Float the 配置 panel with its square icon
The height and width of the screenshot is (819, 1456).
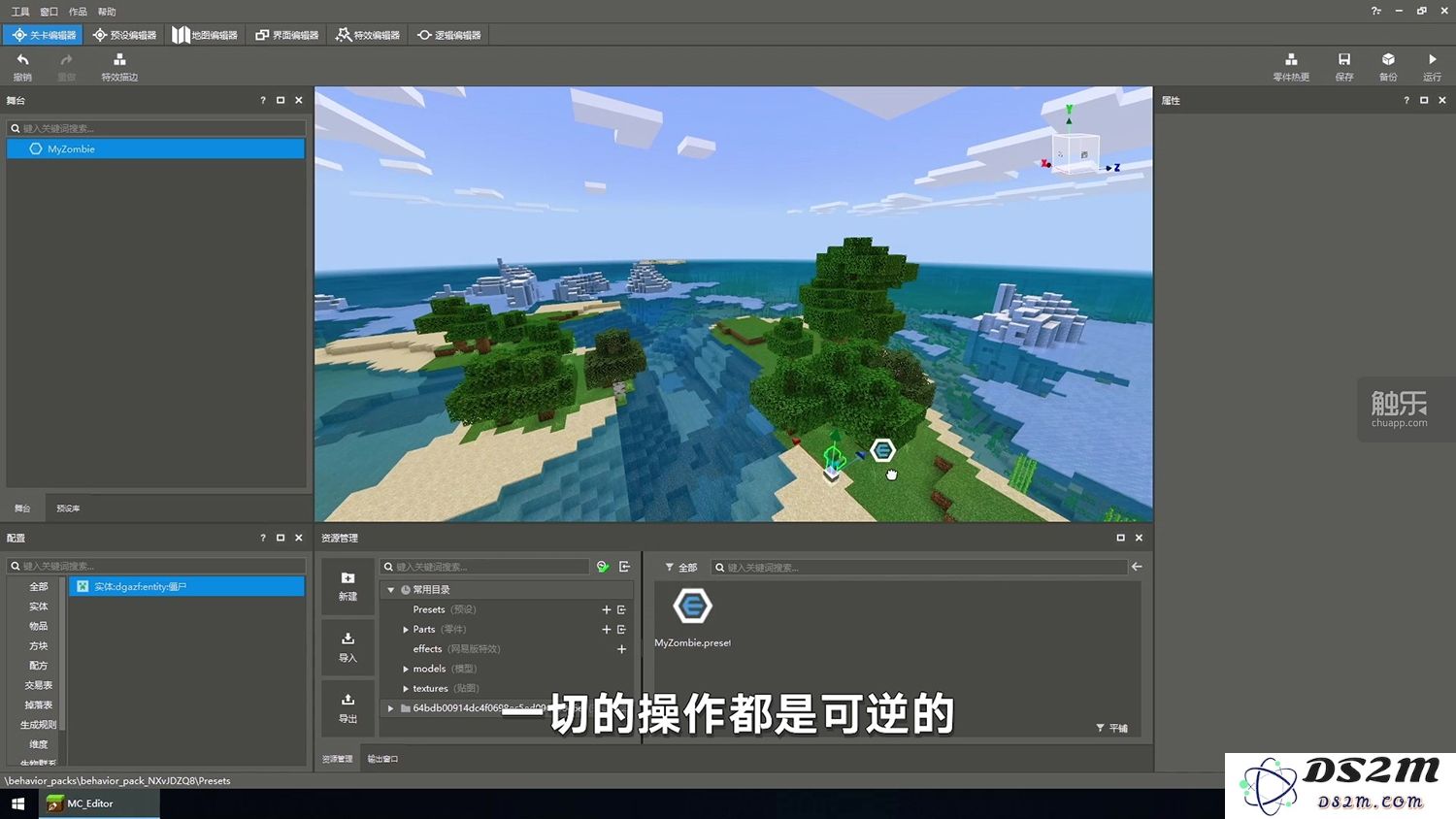pyautogui.click(x=281, y=538)
